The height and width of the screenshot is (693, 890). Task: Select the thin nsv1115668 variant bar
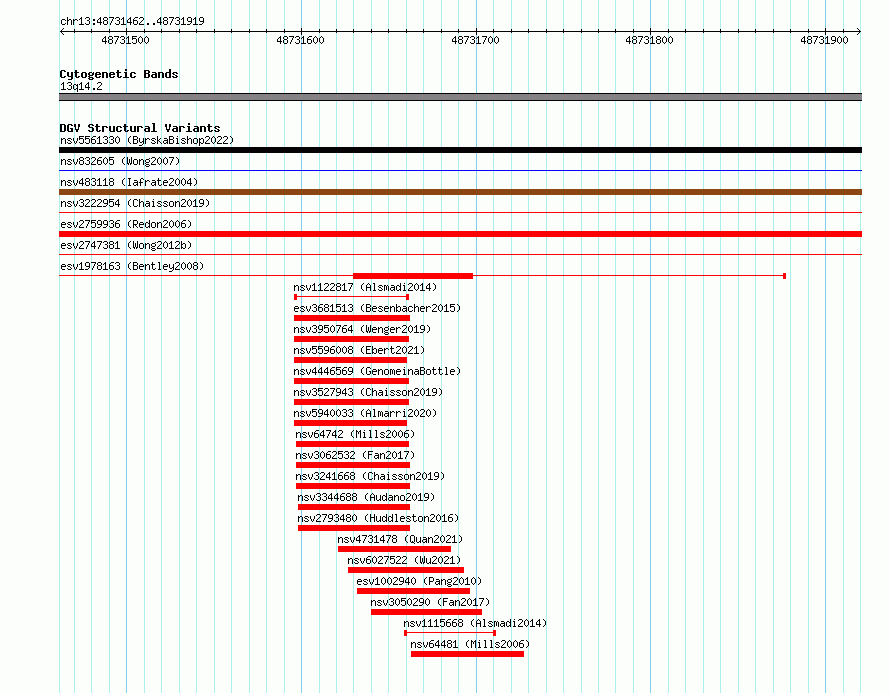(x=450, y=633)
